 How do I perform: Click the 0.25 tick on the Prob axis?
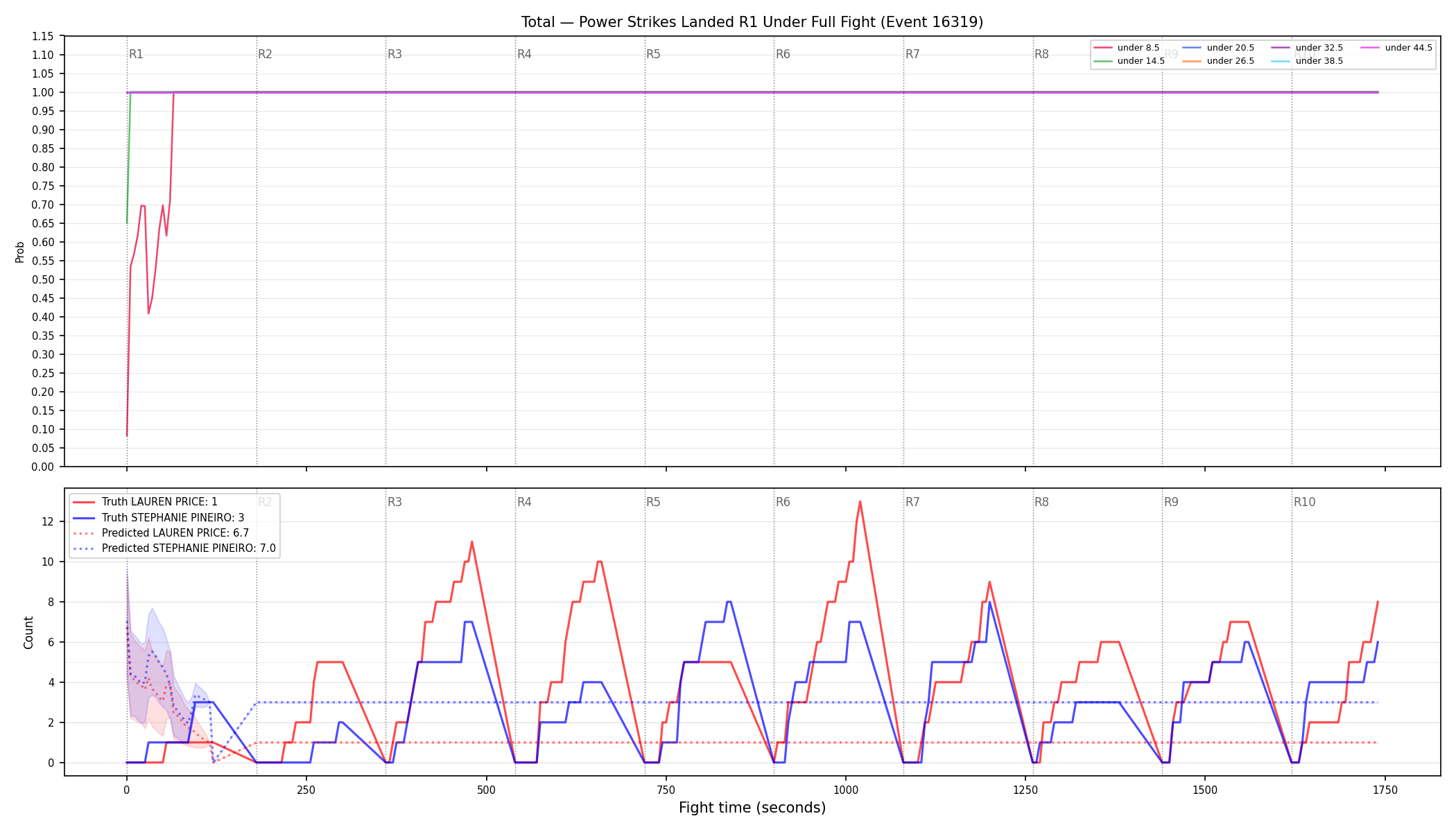pos(43,373)
